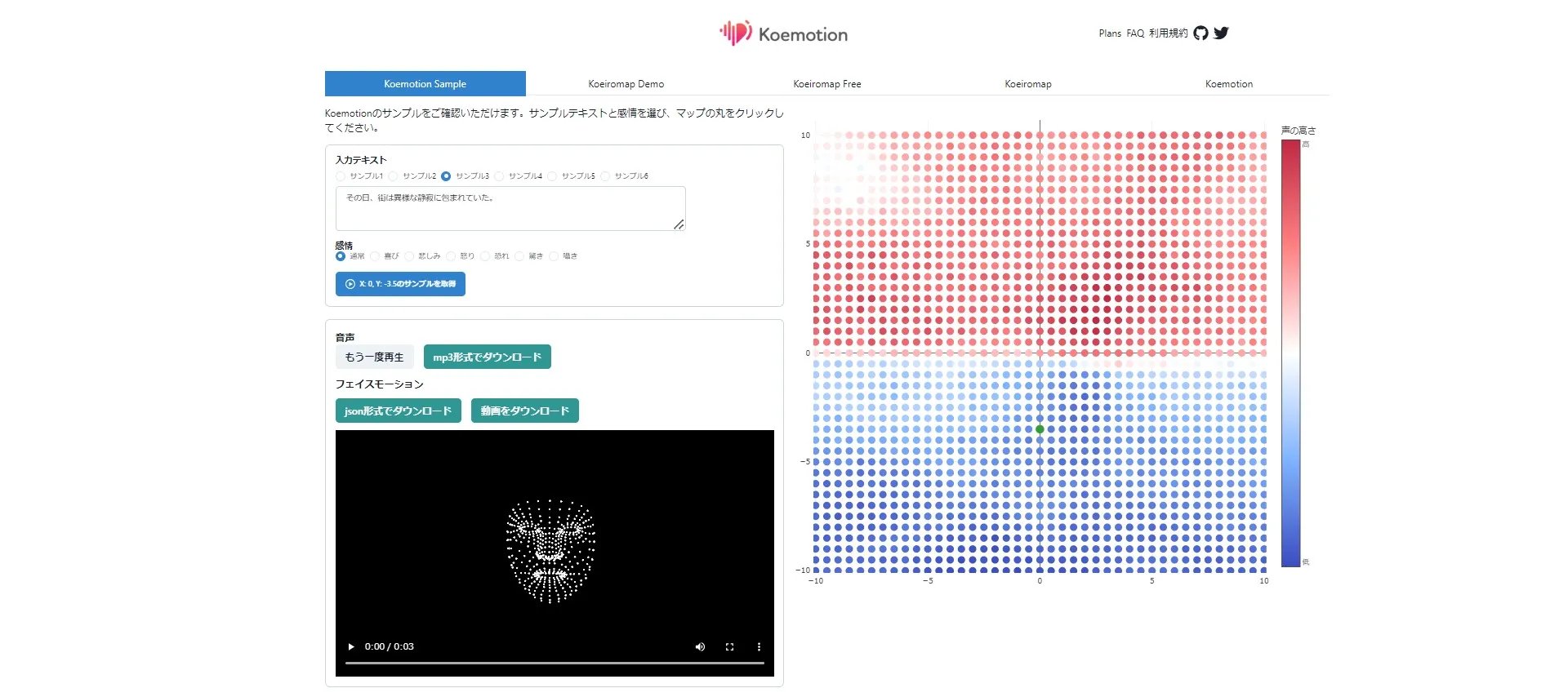Screen dimensions: 1568x697
Task: Click the green selected map dot
Action: point(1040,428)
